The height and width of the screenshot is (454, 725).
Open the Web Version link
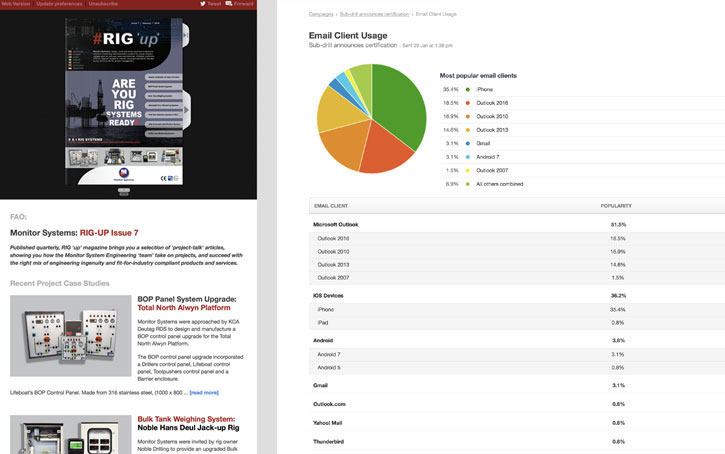coord(16,4)
